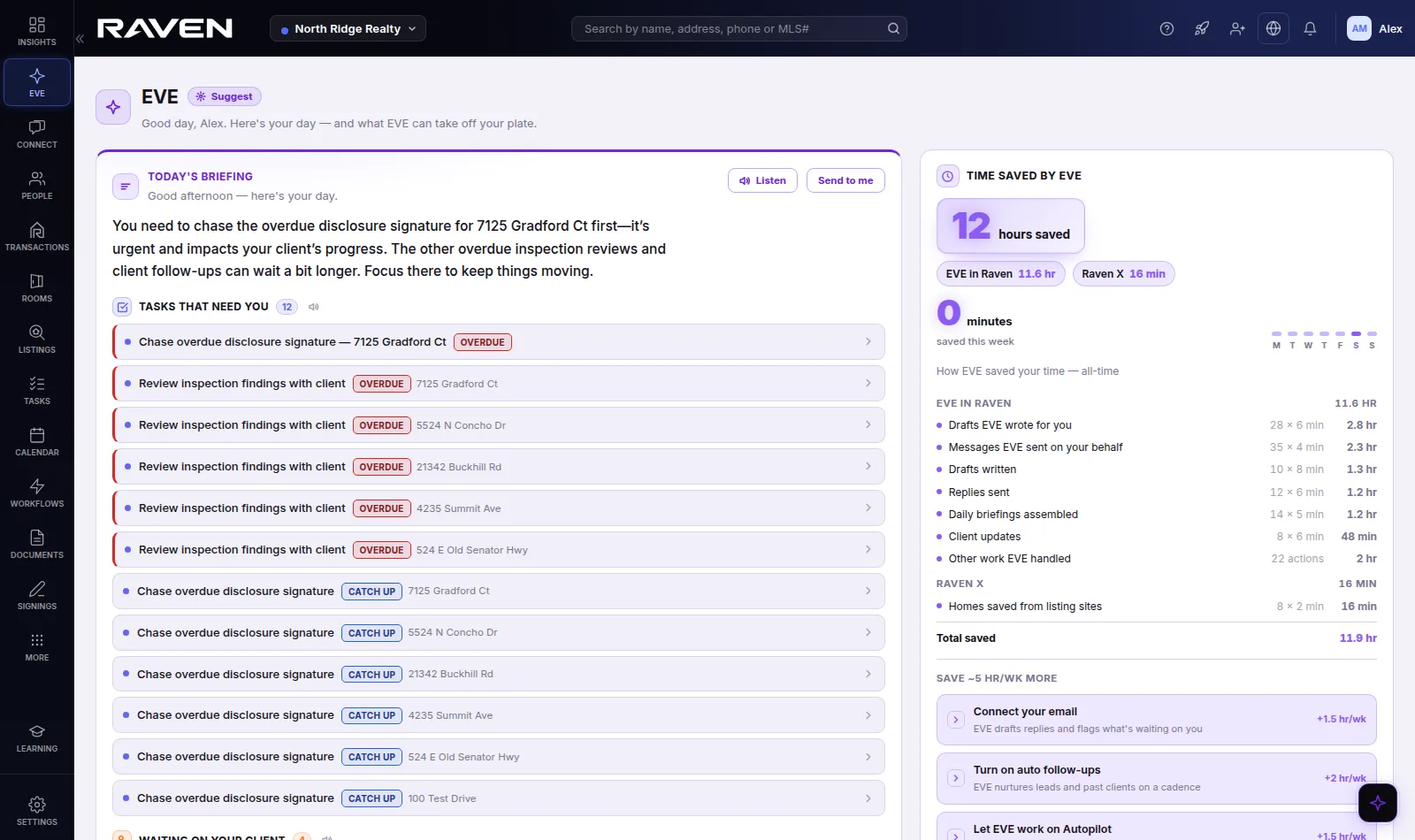1415x840 pixels.
Task: Click the Listen button
Action: click(x=762, y=180)
